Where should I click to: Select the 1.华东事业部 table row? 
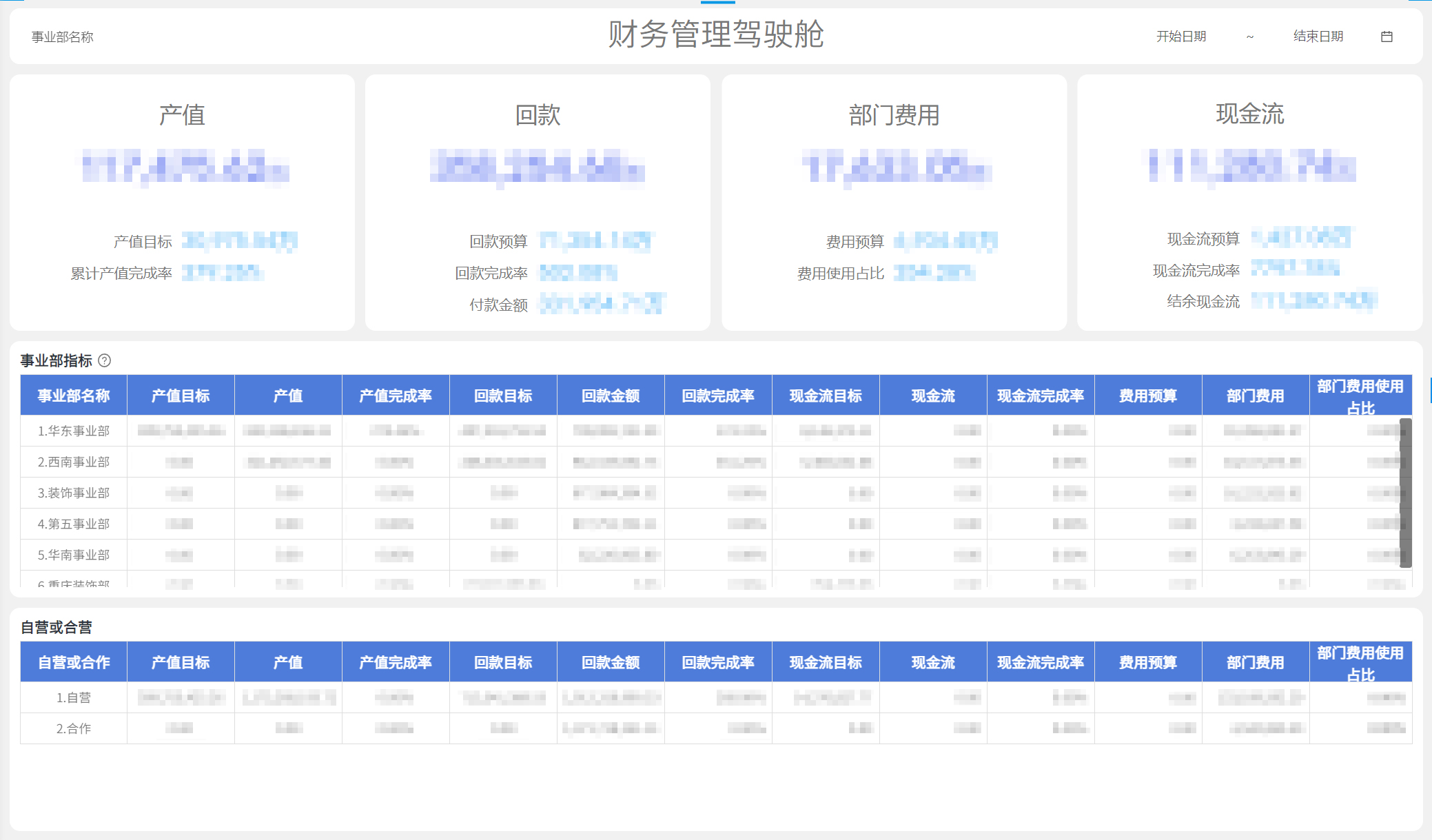coord(73,431)
